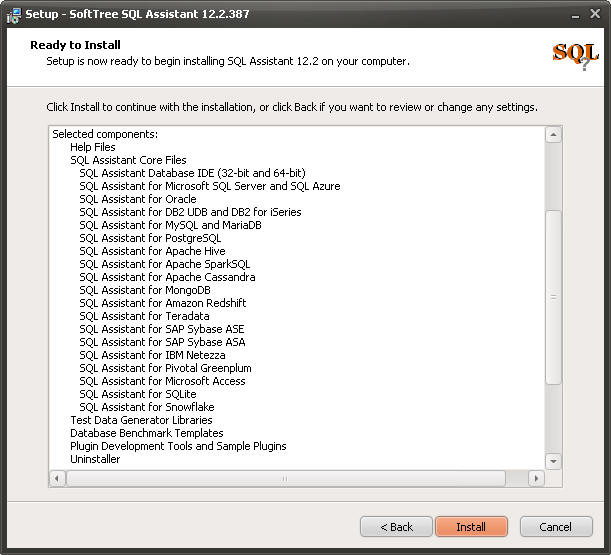Viewport: 611px width, 555px height.
Task: Click the setup icon in the title bar
Action: [14, 15]
